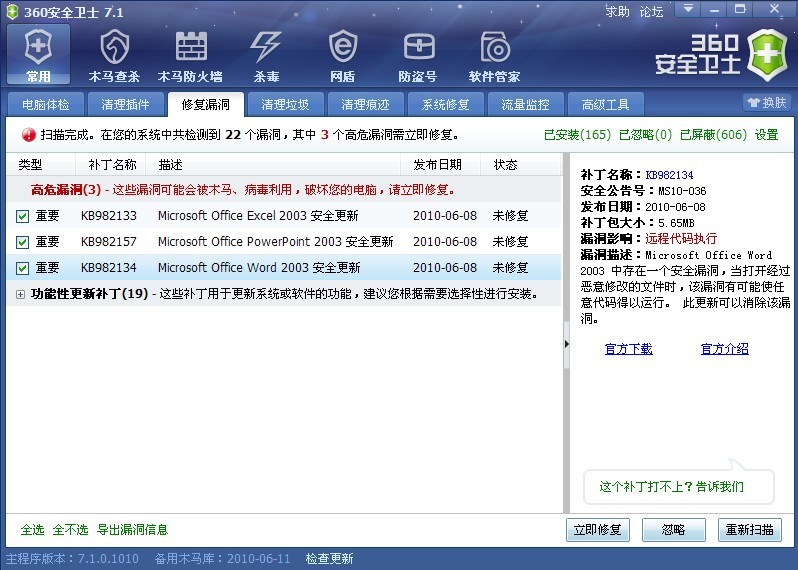Open the 求助 help link

click(x=618, y=11)
